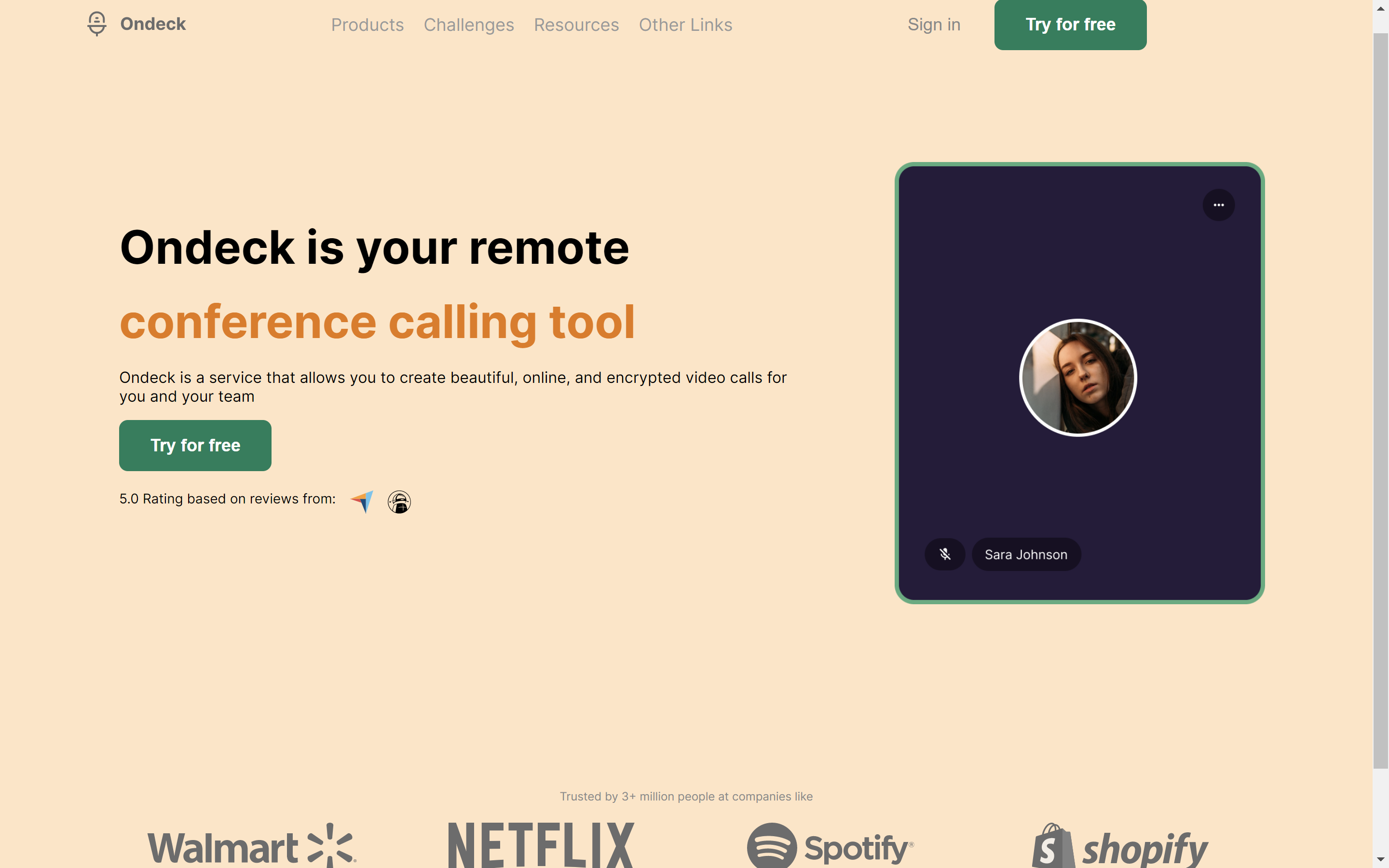The width and height of the screenshot is (1389, 868).
Task: Click the Try for free nav button
Action: [1070, 24]
